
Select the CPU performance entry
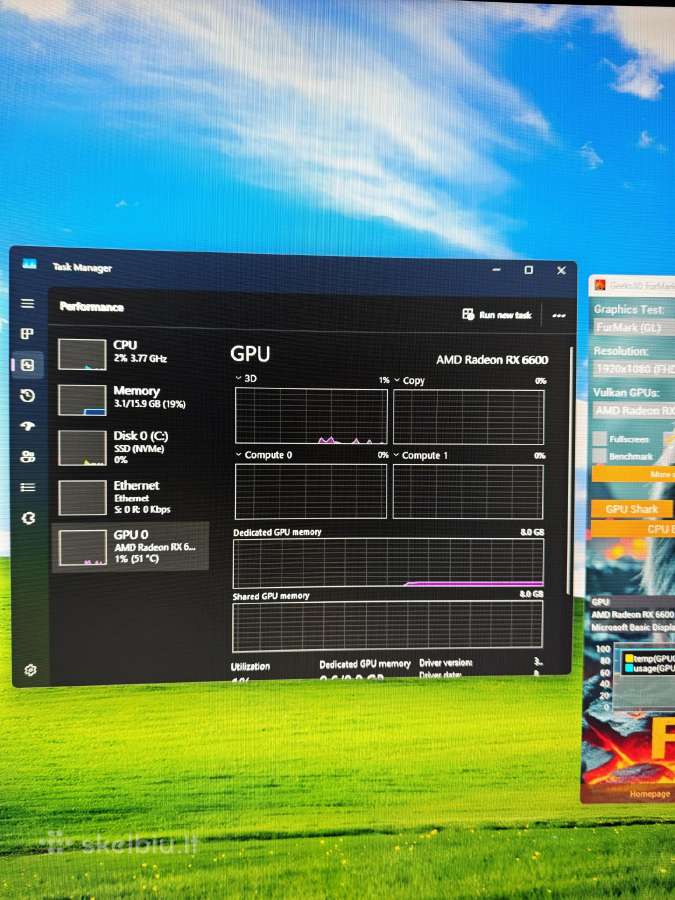point(130,353)
